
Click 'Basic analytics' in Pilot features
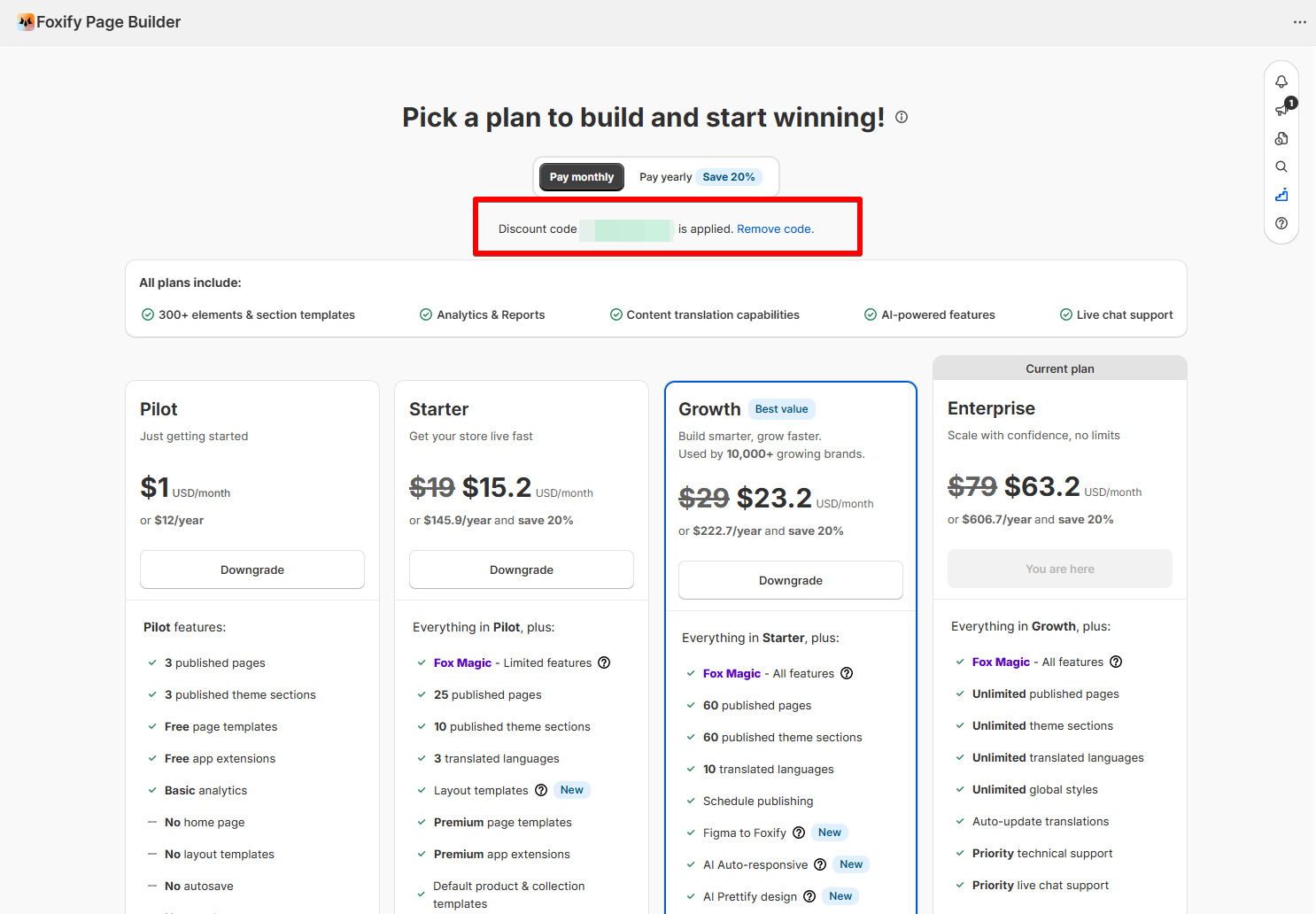[206, 790]
